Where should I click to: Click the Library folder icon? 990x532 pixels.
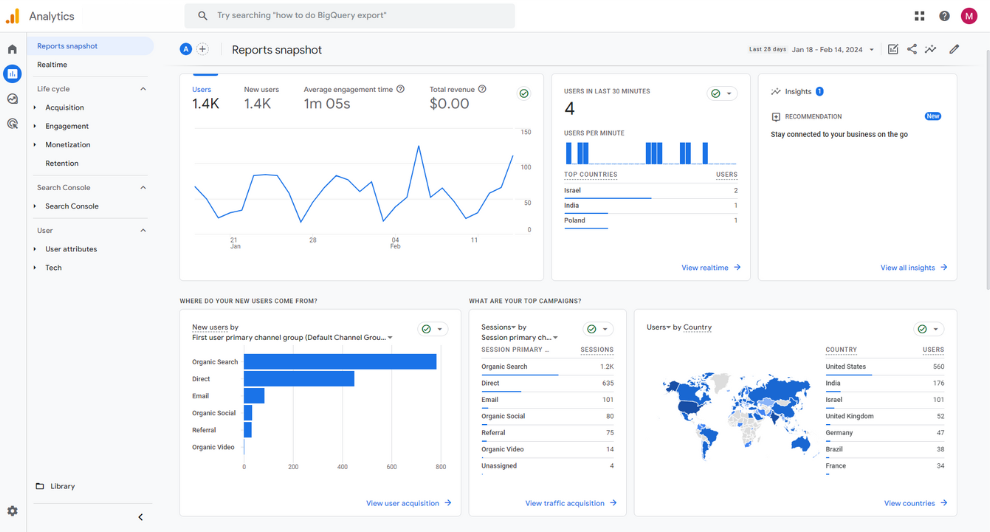click(x=40, y=486)
